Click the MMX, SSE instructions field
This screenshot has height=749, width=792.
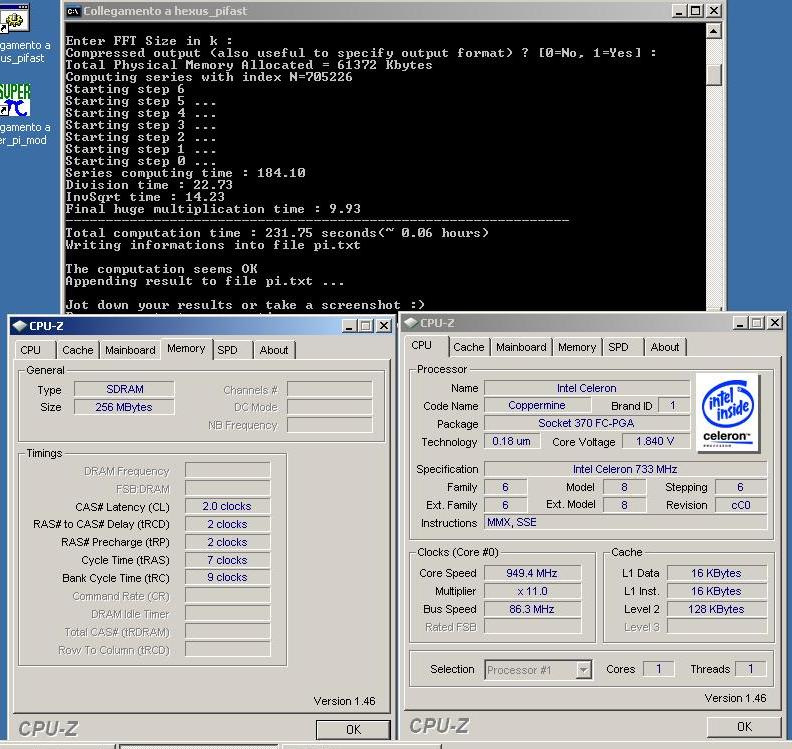[x=625, y=522]
